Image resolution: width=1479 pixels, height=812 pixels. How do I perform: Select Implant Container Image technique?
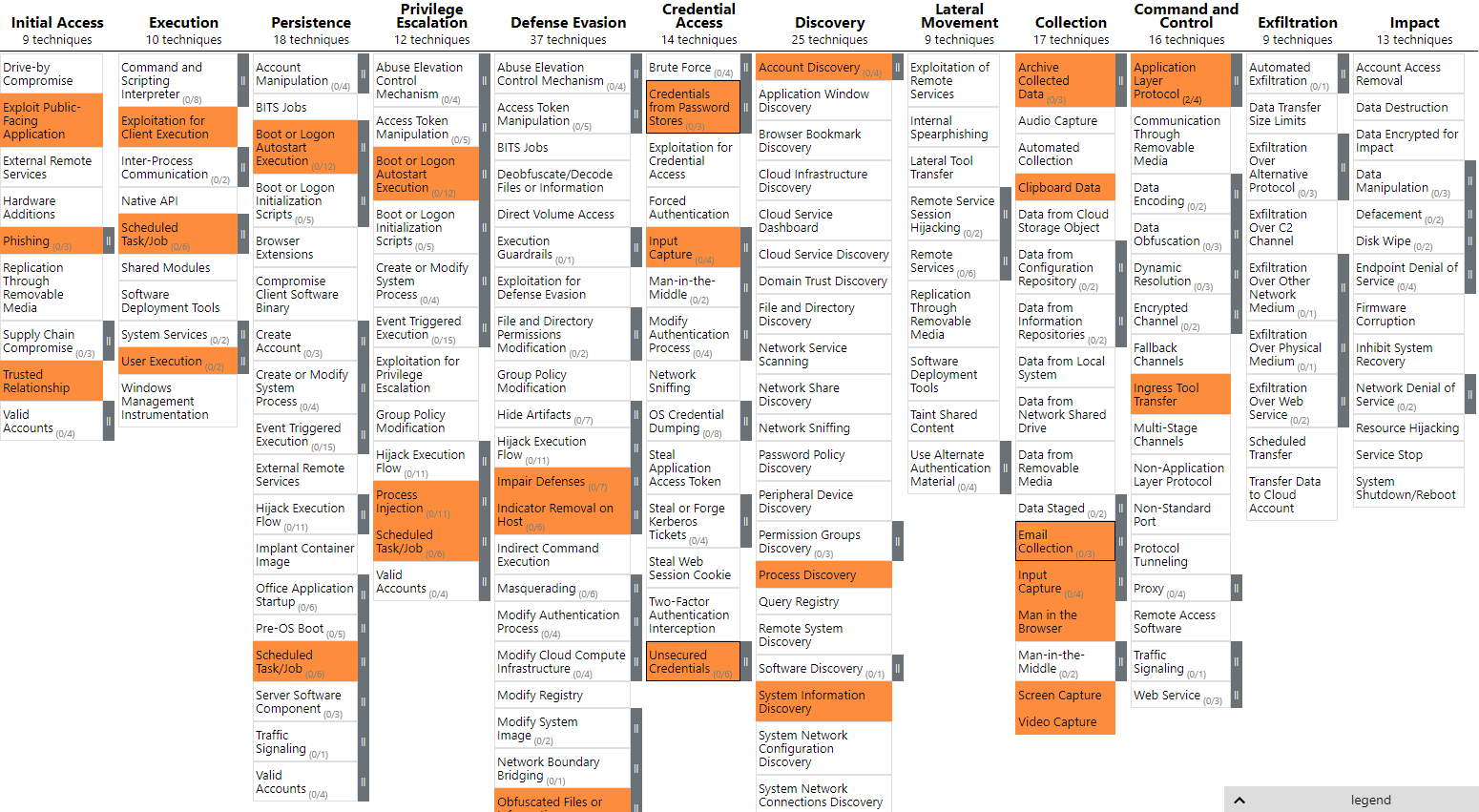pos(305,554)
